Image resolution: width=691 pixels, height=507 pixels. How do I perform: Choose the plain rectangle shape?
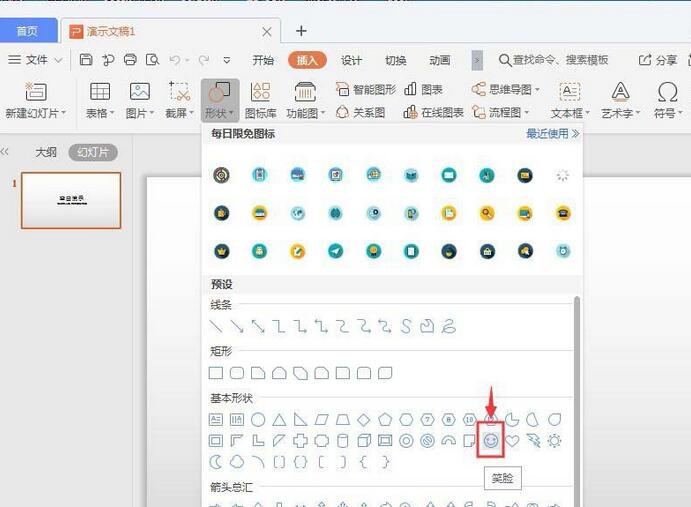pos(215,373)
